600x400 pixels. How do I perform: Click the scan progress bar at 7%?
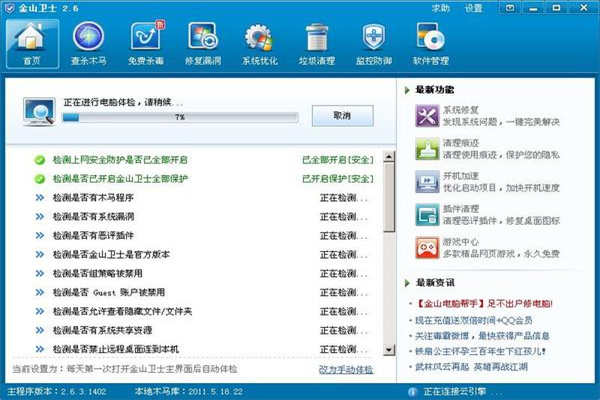tap(180, 117)
